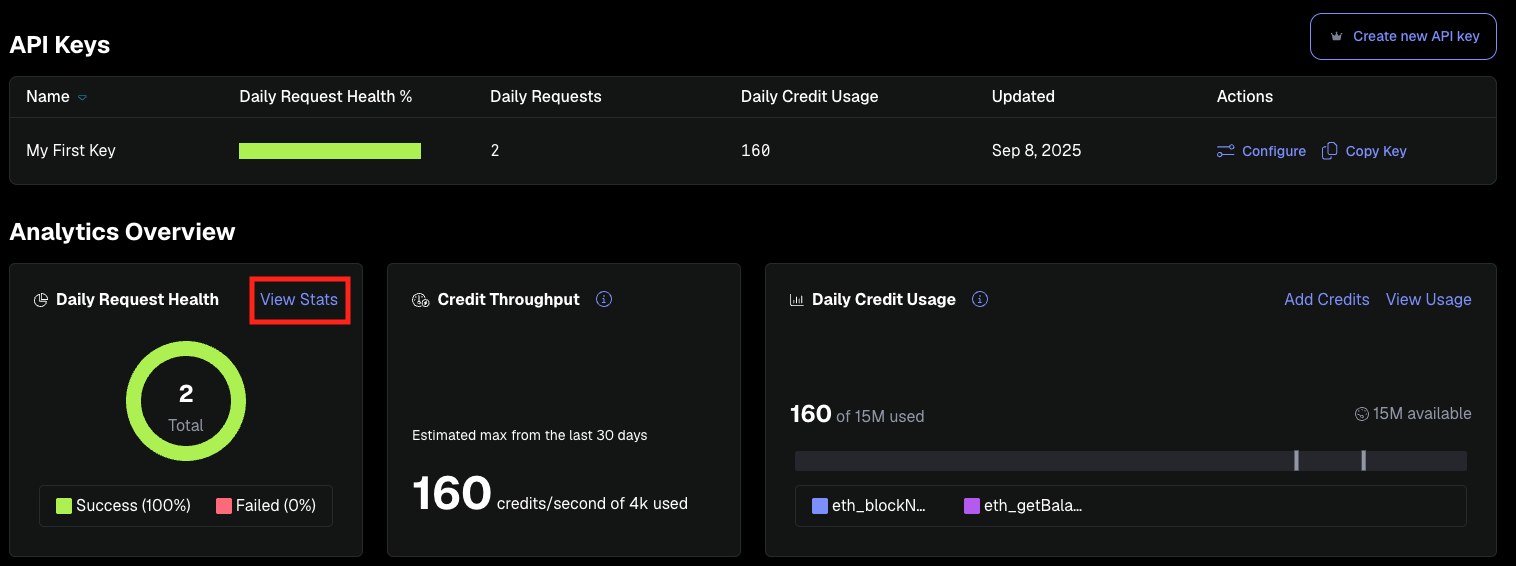Click the Copy Key clipboard icon
This screenshot has height=566, width=1516.
(x=1329, y=151)
